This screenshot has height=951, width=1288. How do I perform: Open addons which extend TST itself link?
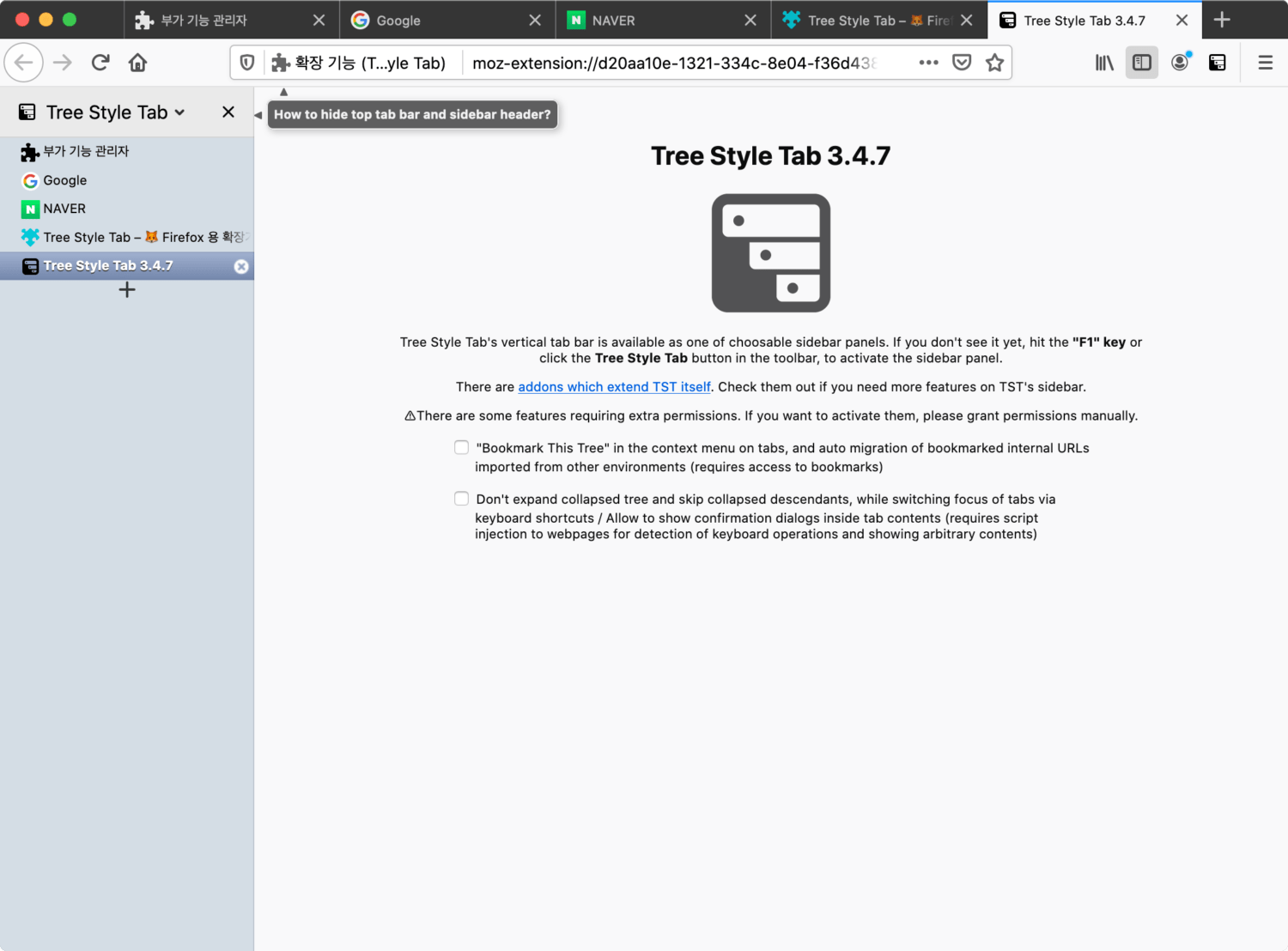614,387
